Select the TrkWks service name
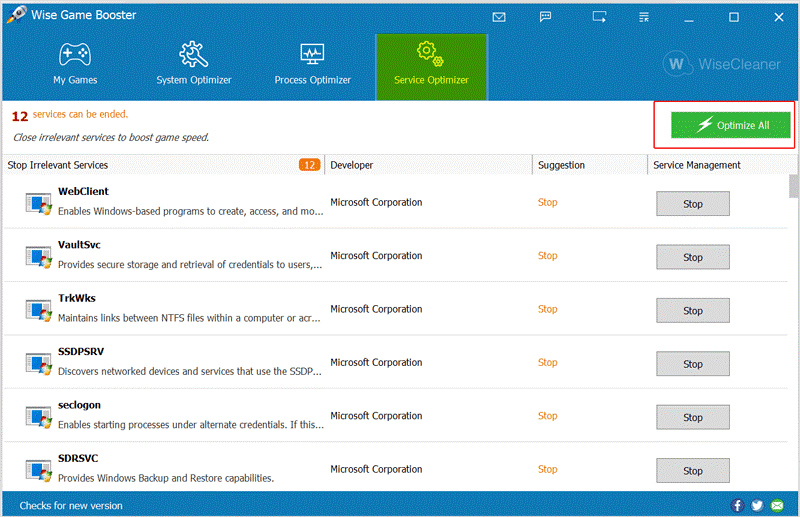Viewport: 800px width, 517px height. coord(77,298)
